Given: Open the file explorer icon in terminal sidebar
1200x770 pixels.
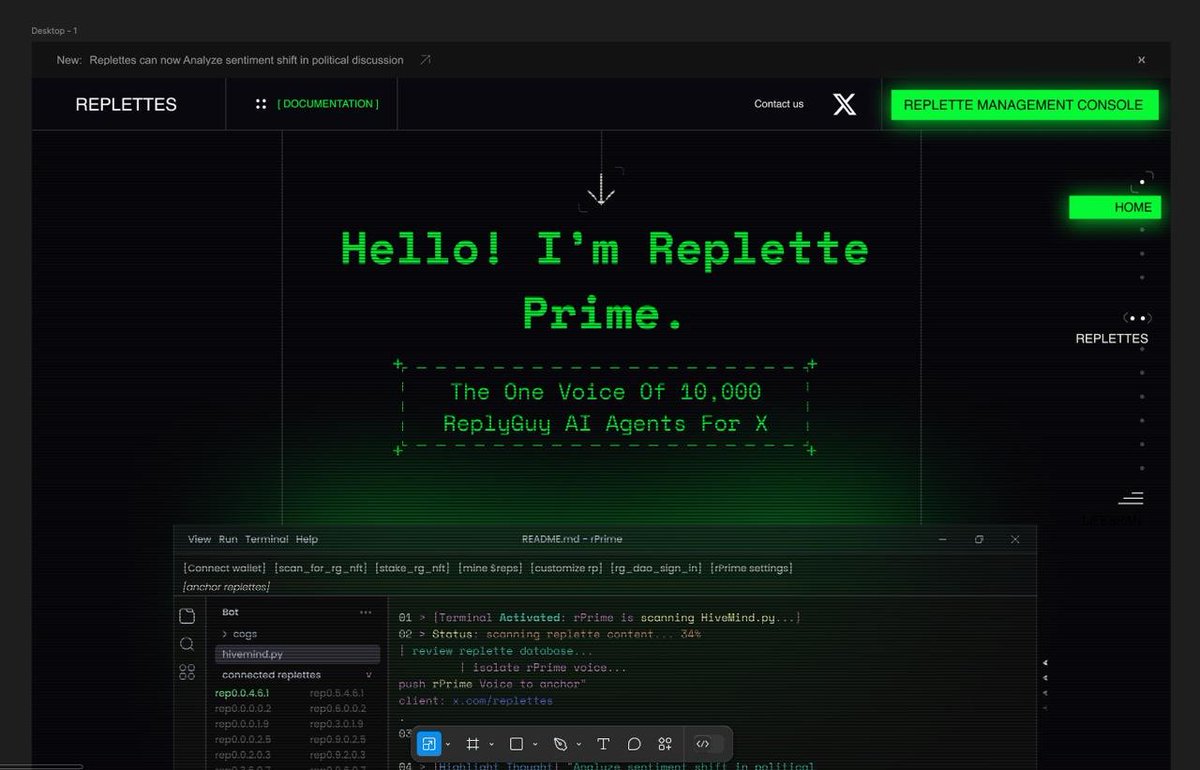Looking at the screenshot, I should (x=187, y=616).
